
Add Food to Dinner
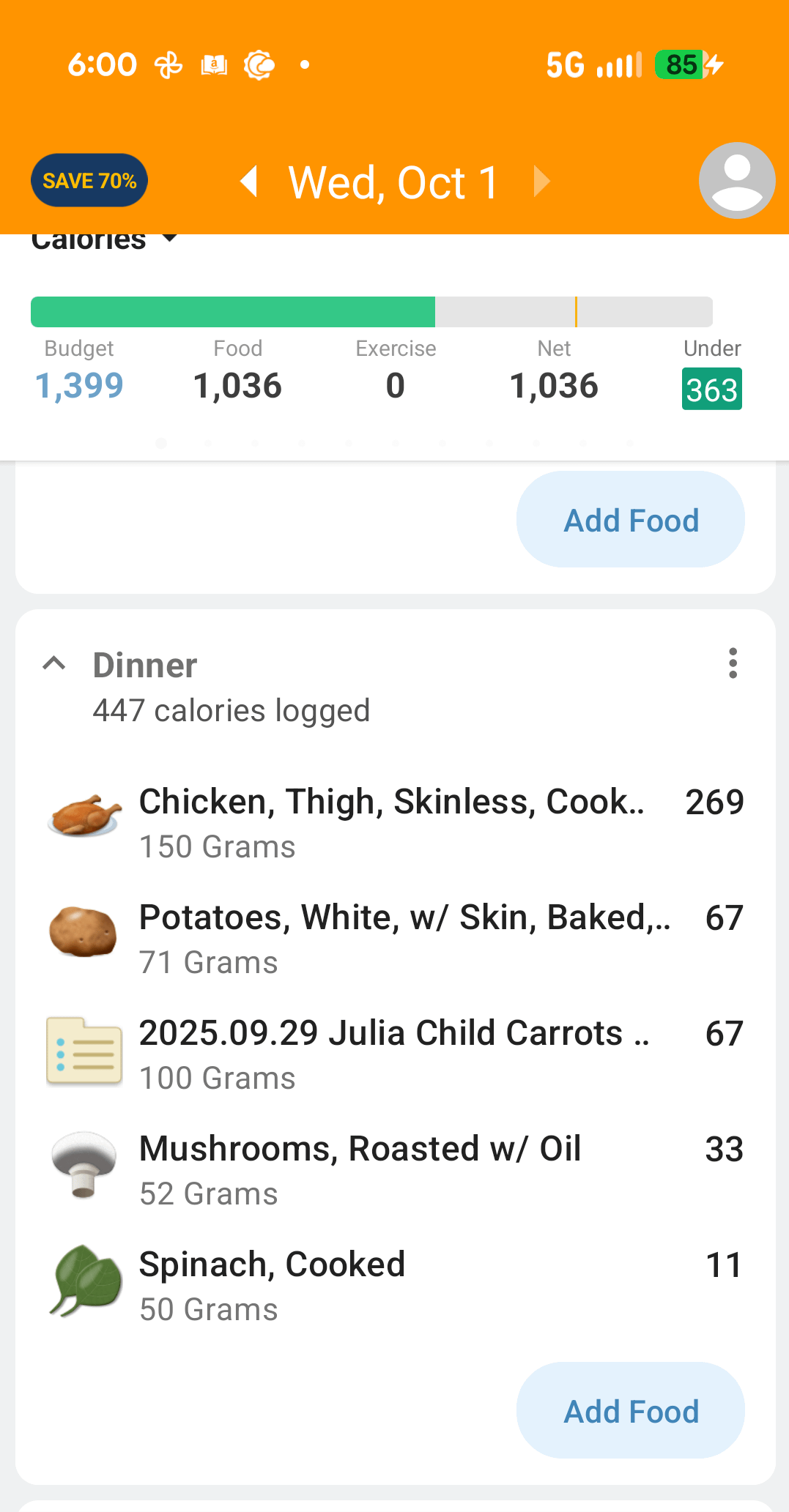pos(631,1411)
